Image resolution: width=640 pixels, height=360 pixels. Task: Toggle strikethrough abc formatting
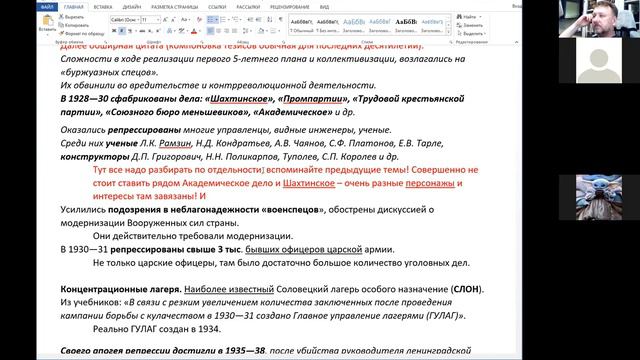(142, 31)
